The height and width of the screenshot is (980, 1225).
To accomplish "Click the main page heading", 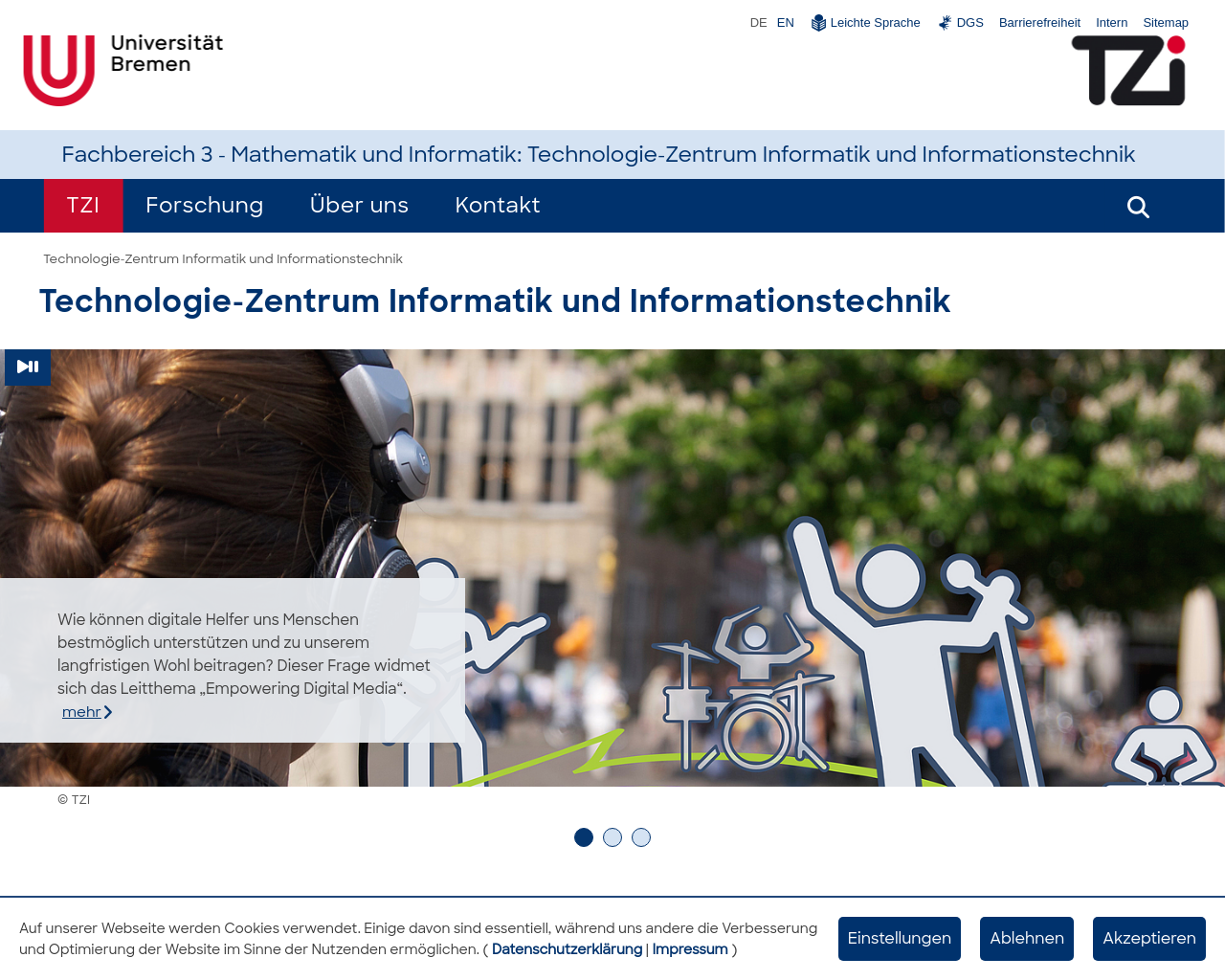I will pos(495,301).
